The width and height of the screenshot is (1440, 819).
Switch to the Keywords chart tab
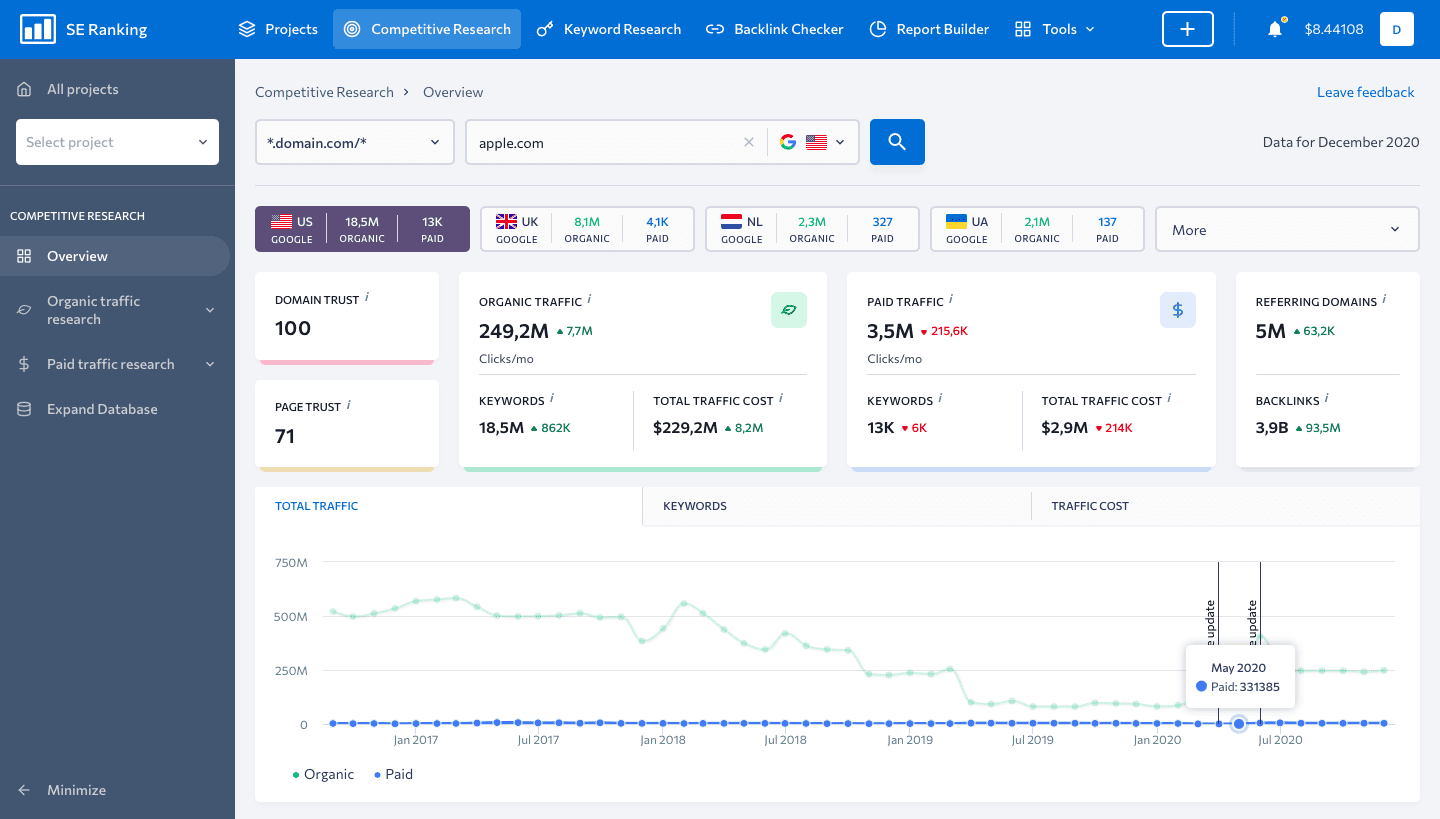(x=836, y=506)
